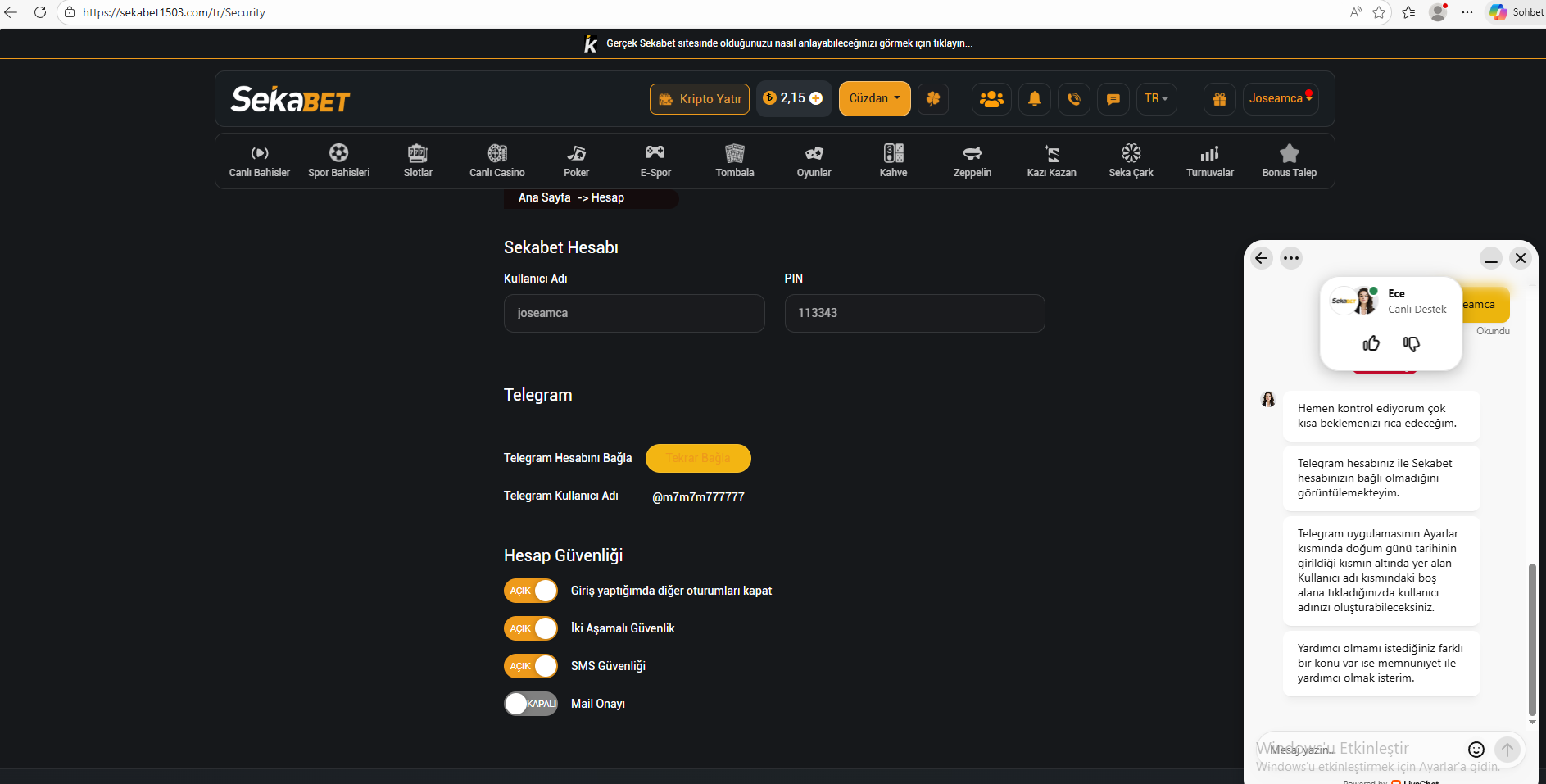Open Zeppelin game
The width and height of the screenshot is (1546, 784).
[x=972, y=161]
